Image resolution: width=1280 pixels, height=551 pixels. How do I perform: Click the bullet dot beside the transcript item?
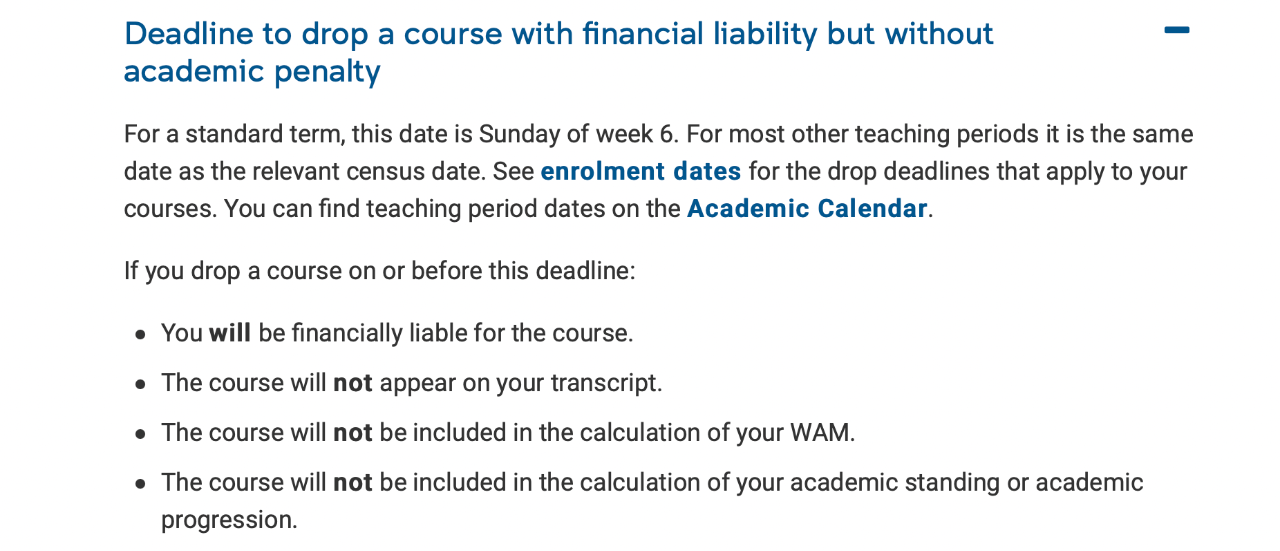coord(142,385)
